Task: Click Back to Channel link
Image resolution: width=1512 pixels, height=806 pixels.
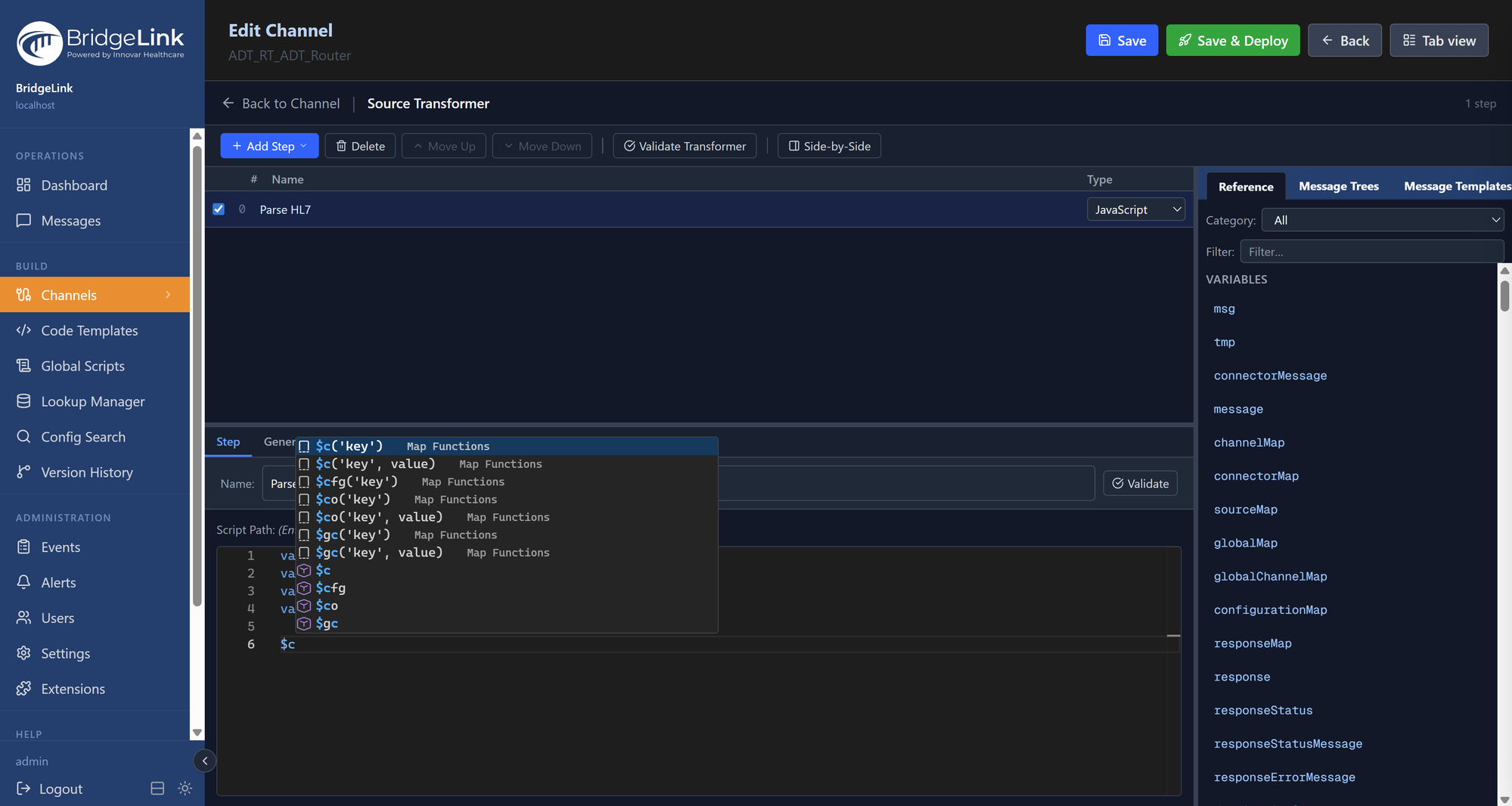Action: point(281,103)
